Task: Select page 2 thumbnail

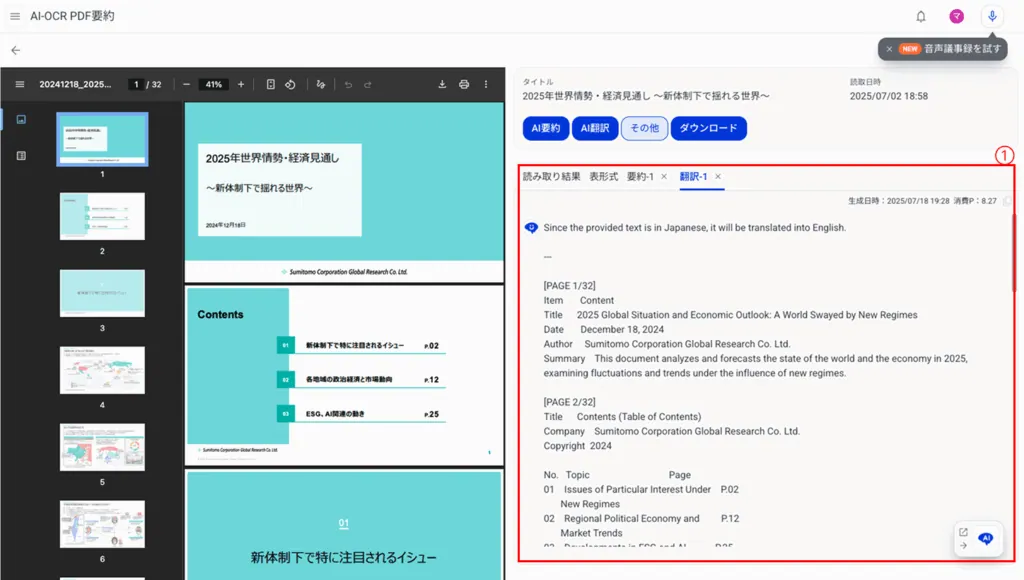Action: tap(103, 216)
